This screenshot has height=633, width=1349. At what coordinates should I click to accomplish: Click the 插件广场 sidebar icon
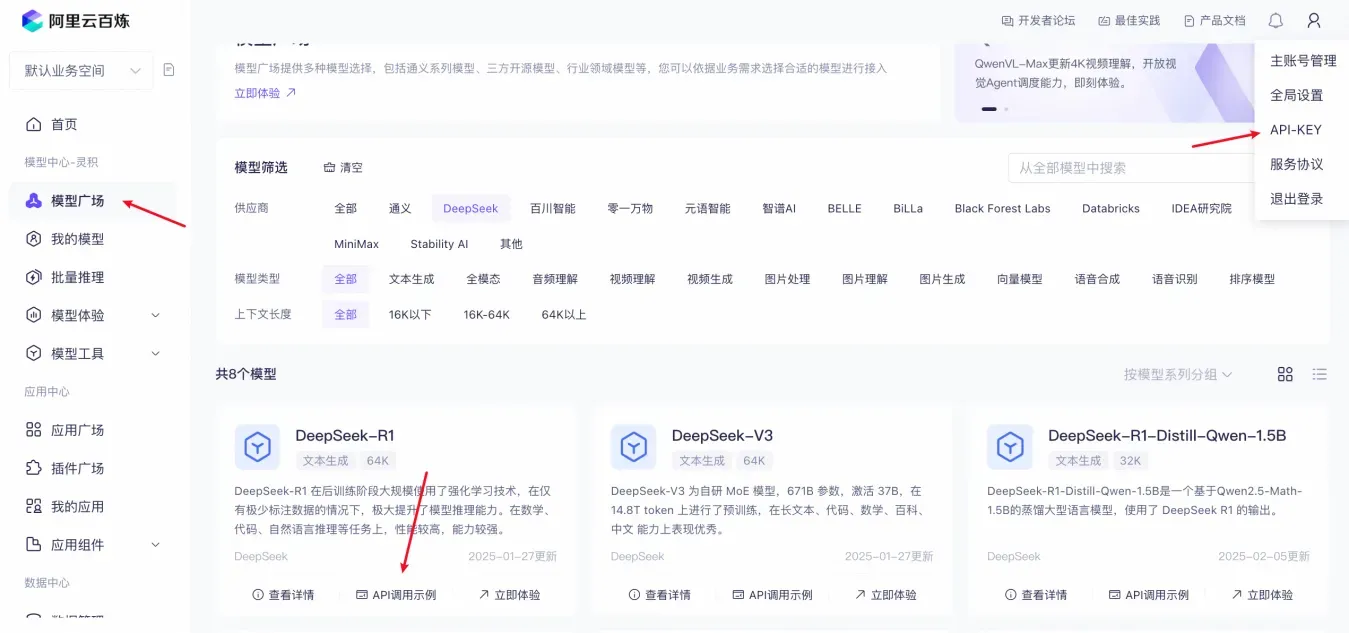tap(33, 468)
